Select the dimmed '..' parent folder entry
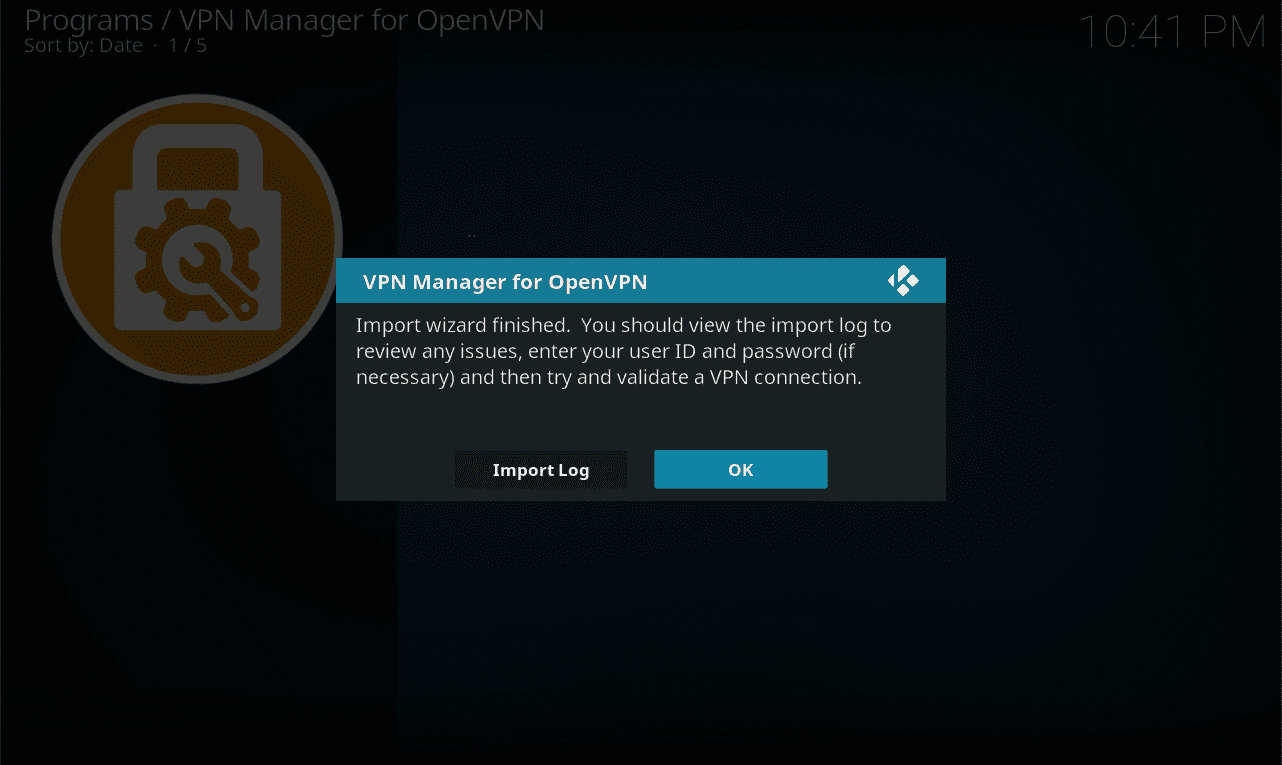The height and width of the screenshot is (765, 1282). coord(471,235)
